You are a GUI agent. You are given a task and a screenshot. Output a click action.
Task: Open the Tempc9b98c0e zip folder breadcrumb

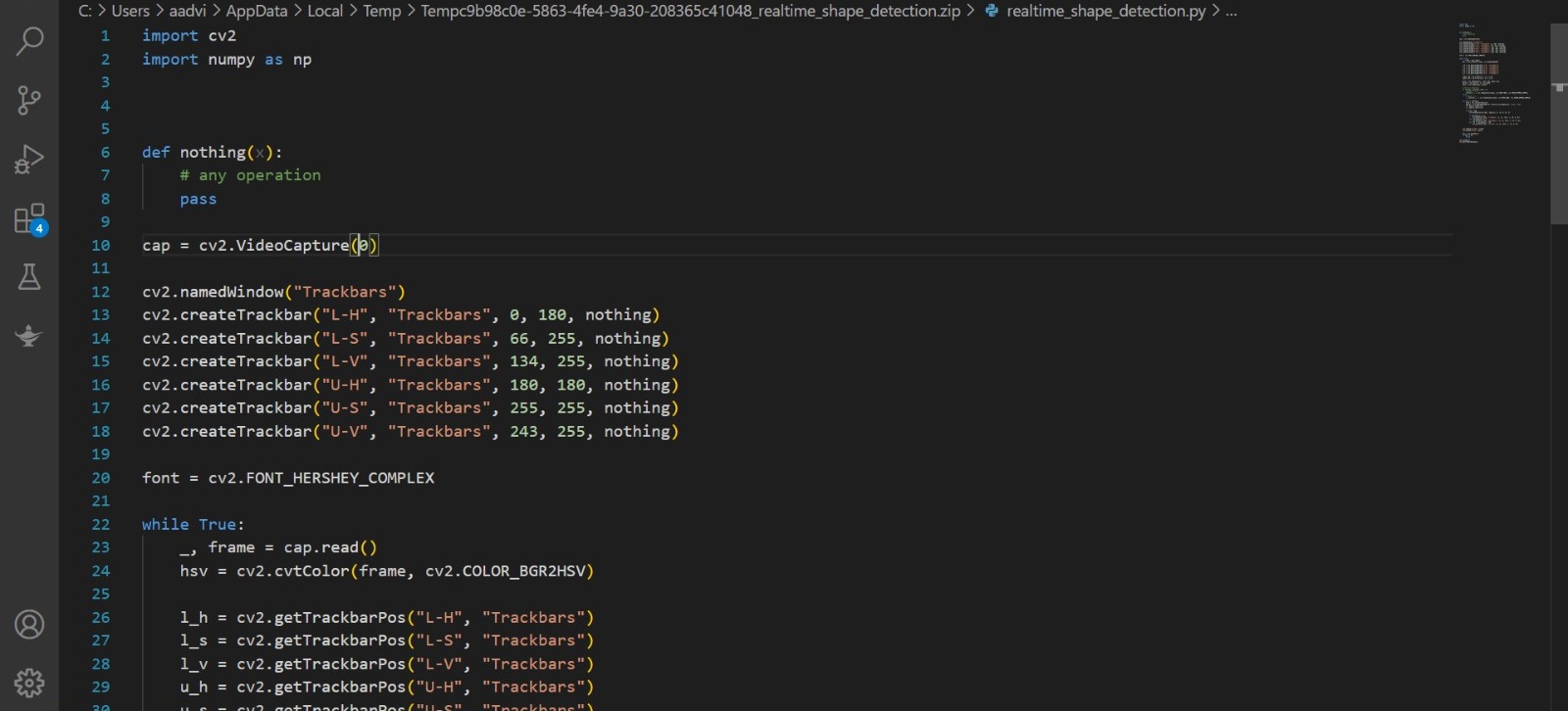tap(690, 11)
